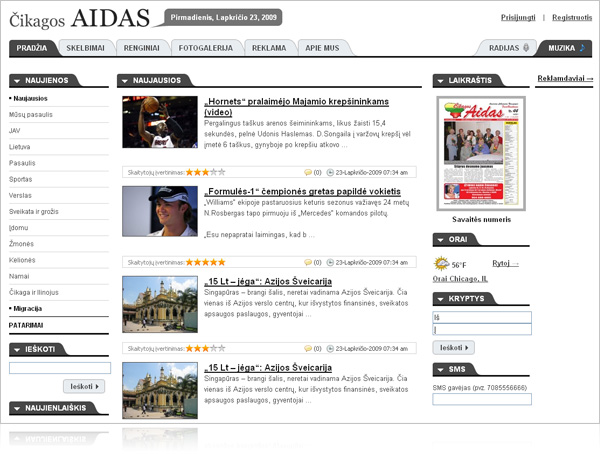Click the Savaitės numeris caption

(481, 220)
